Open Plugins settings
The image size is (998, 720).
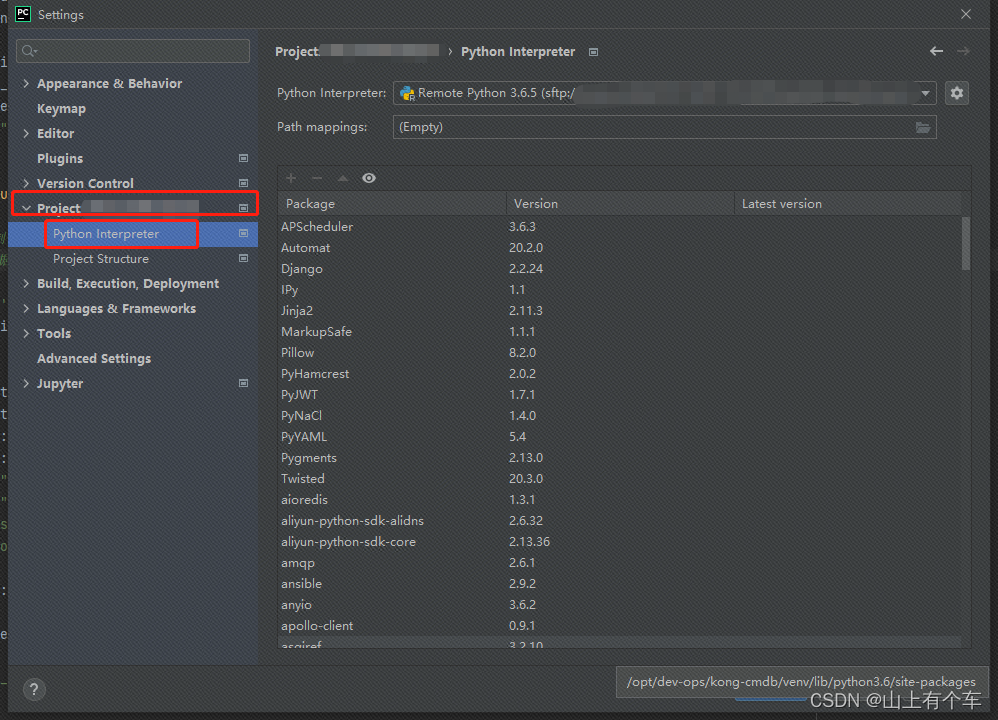(60, 159)
